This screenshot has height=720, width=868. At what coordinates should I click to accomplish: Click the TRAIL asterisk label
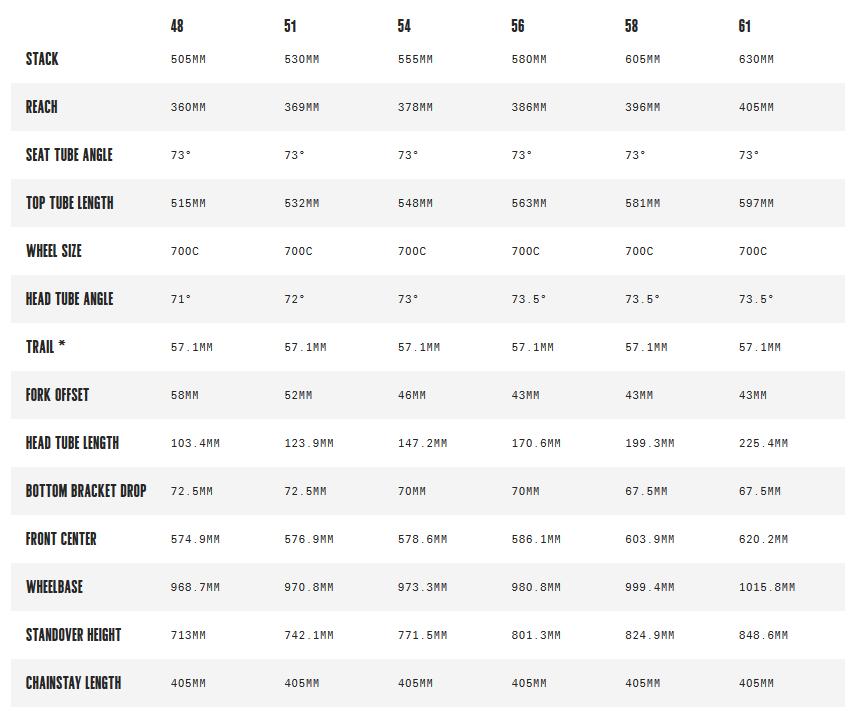point(45,347)
